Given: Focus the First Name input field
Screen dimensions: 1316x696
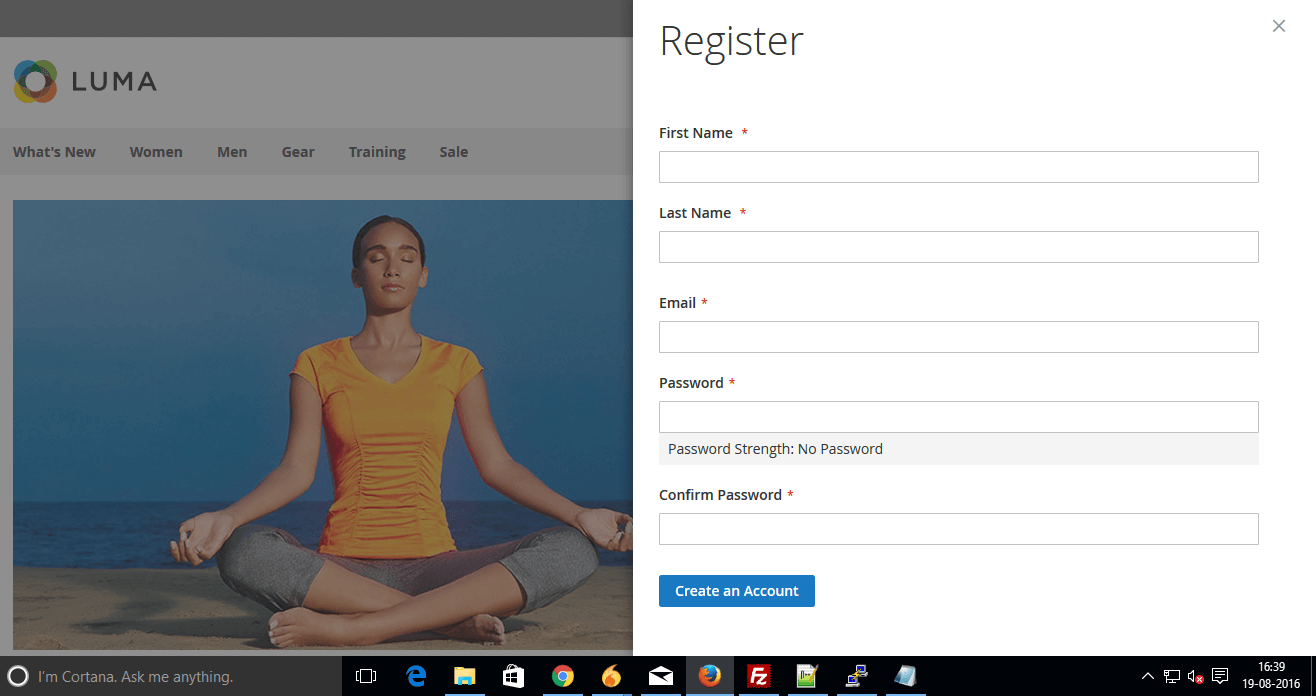Looking at the screenshot, I should [x=958, y=167].
